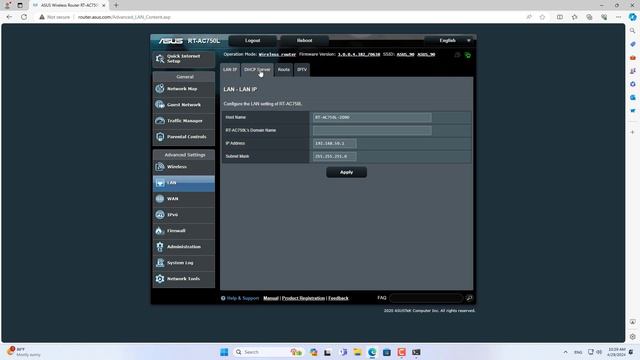The height and width of the screenshot is (360, 640).
Task: Open the Product Registration link
Action: pos(303,298)
